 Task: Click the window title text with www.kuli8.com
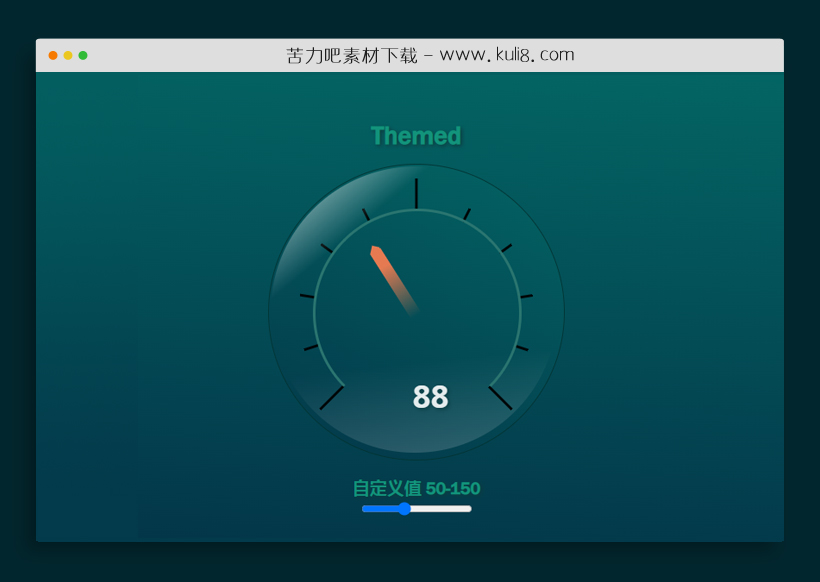tap(430, 55)
